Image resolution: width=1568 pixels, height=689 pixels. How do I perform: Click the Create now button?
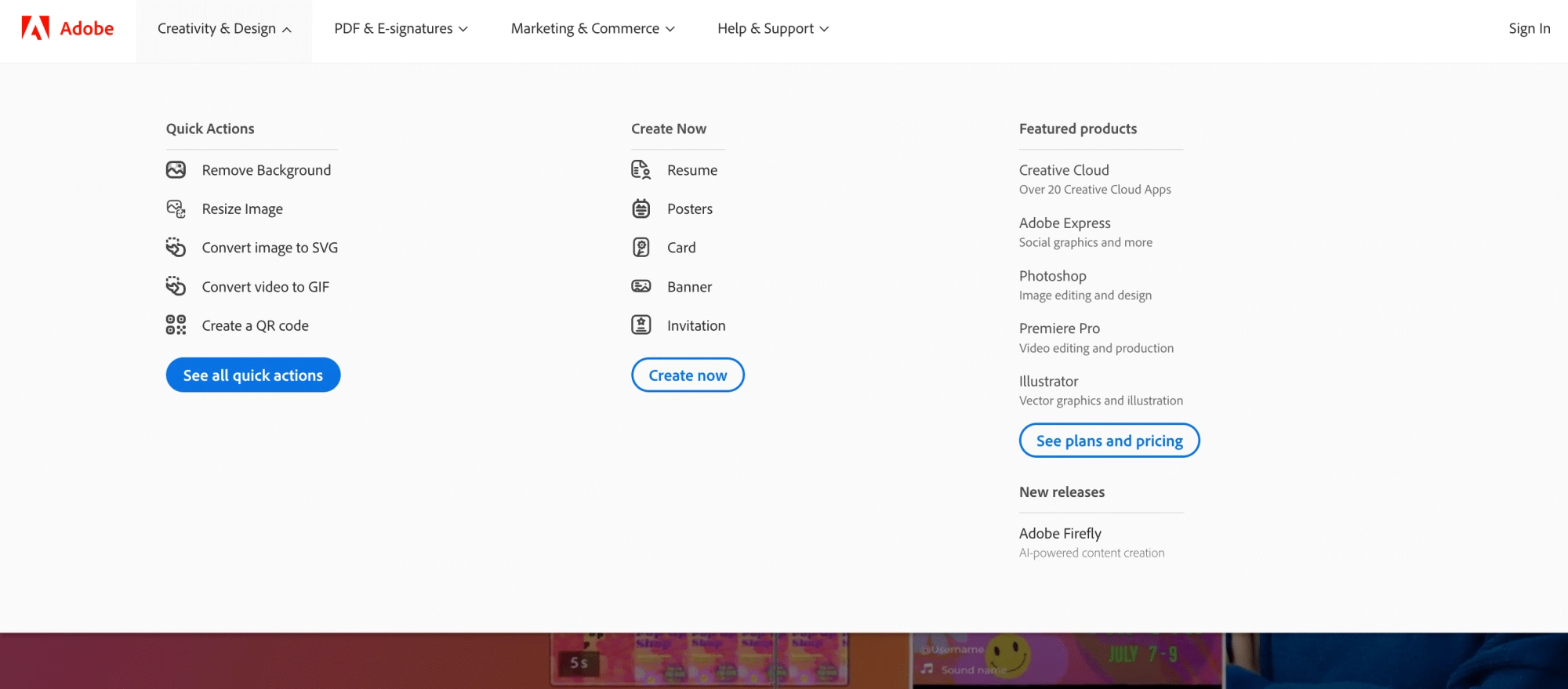point(688,375)
